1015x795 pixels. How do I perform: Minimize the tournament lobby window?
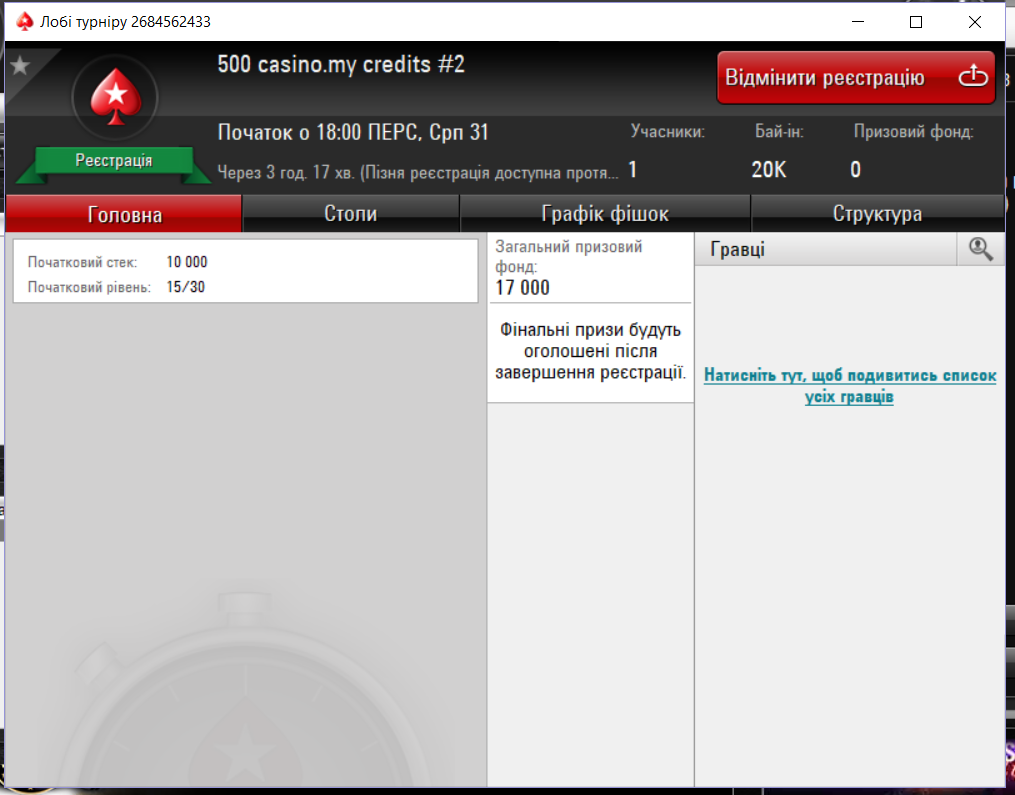tap(858, 22)
